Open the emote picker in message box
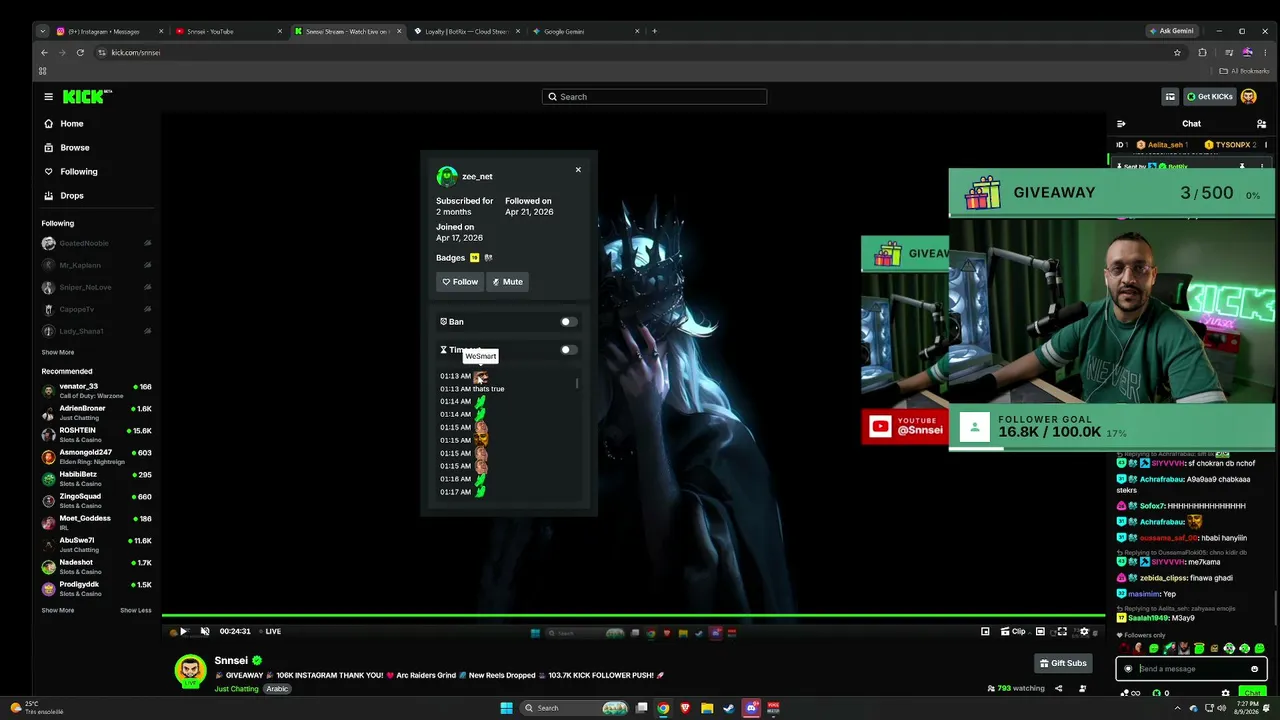The width and height of the screenshot is (1280, 720). tap(1254, 669)
